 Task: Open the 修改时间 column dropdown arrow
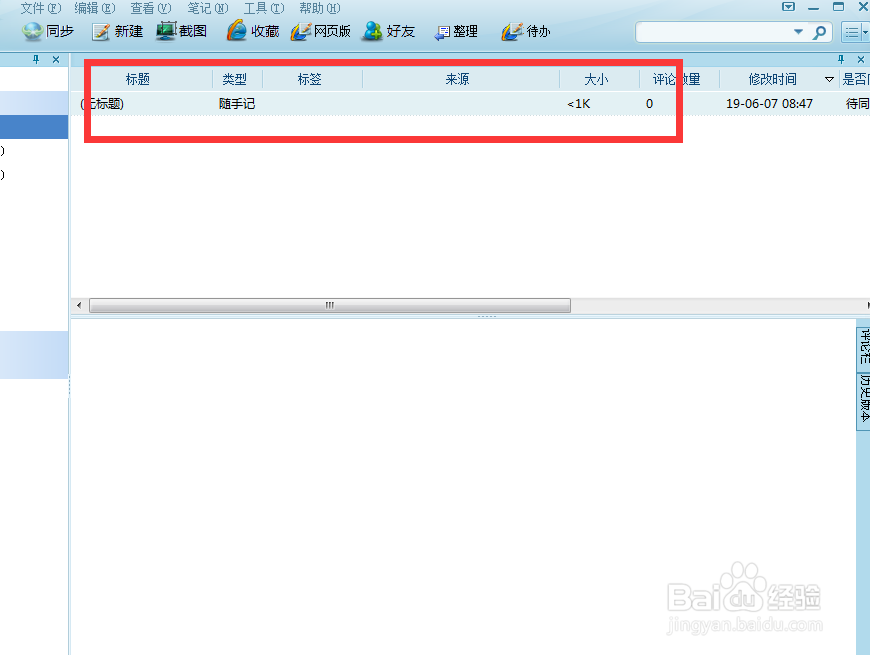830,79
